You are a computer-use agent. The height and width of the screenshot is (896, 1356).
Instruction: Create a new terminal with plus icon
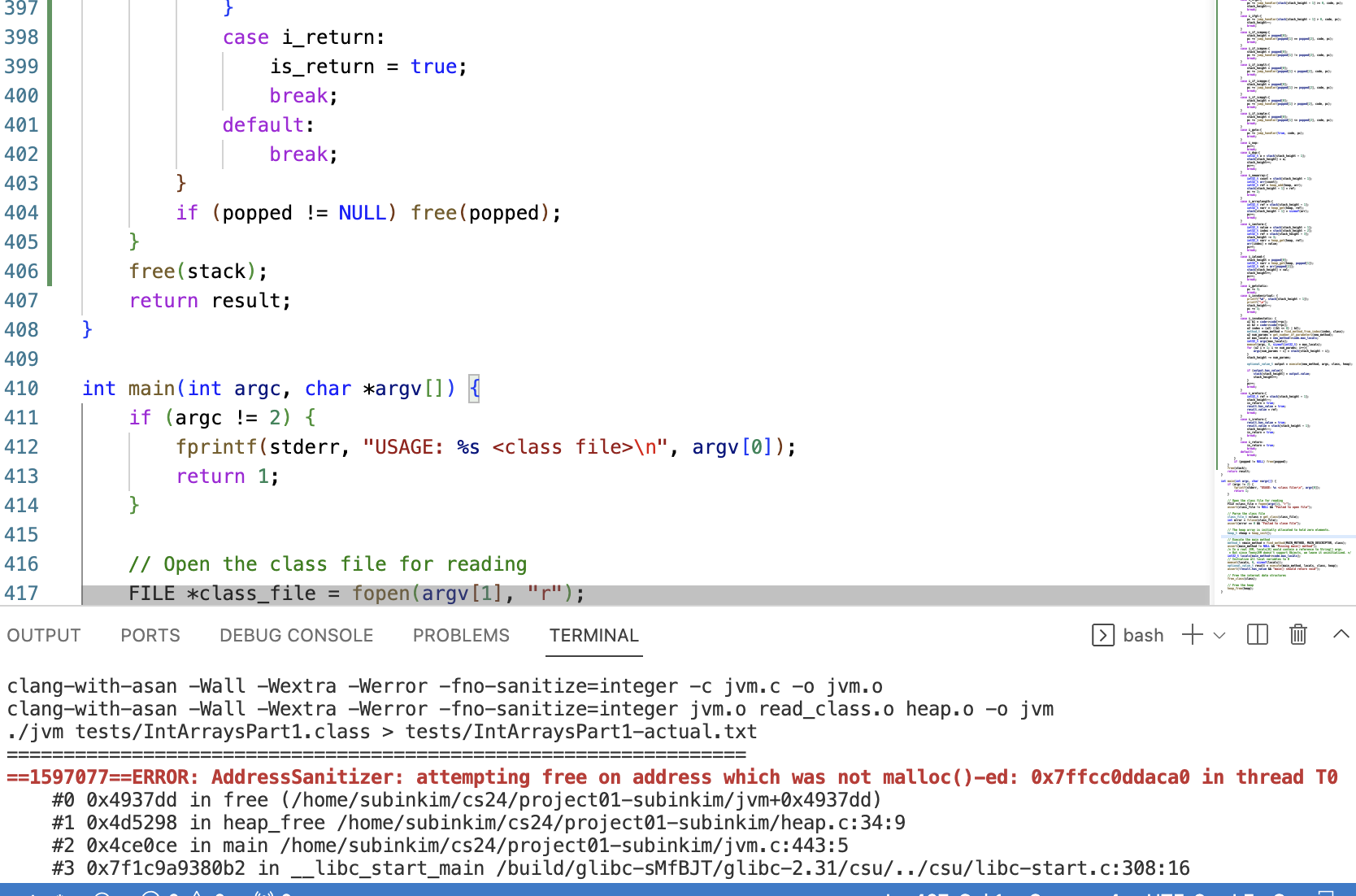coord(1192,635)
